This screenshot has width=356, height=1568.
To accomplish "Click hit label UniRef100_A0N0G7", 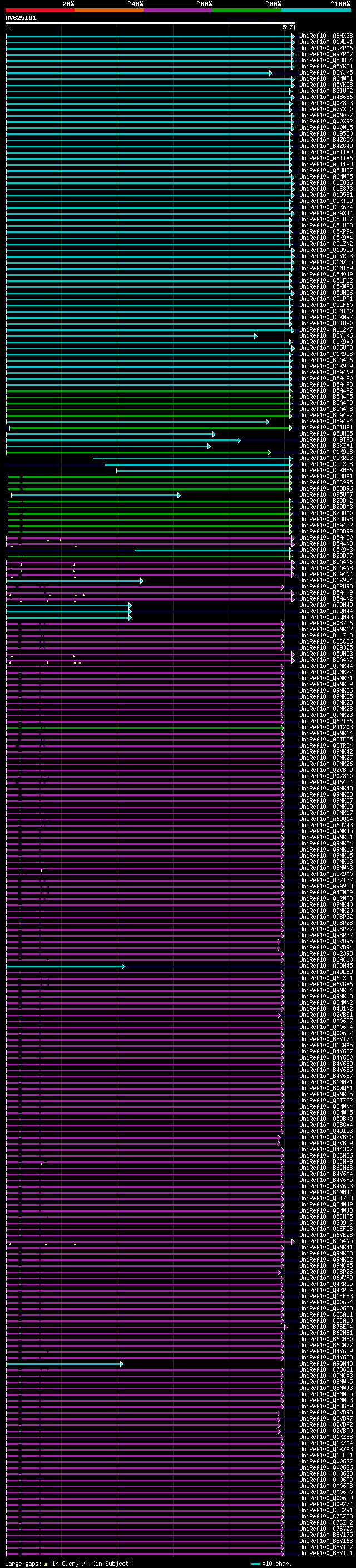I will pyautogui.click(x=326, y=116).
